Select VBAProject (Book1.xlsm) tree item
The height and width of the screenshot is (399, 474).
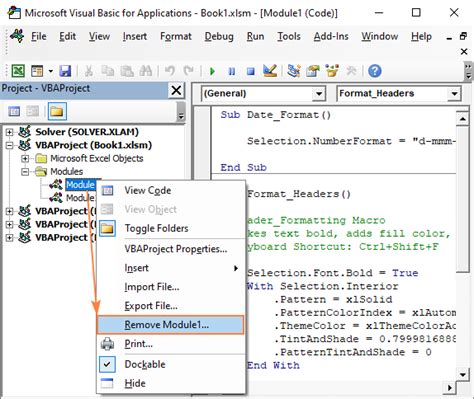(93, 145)
